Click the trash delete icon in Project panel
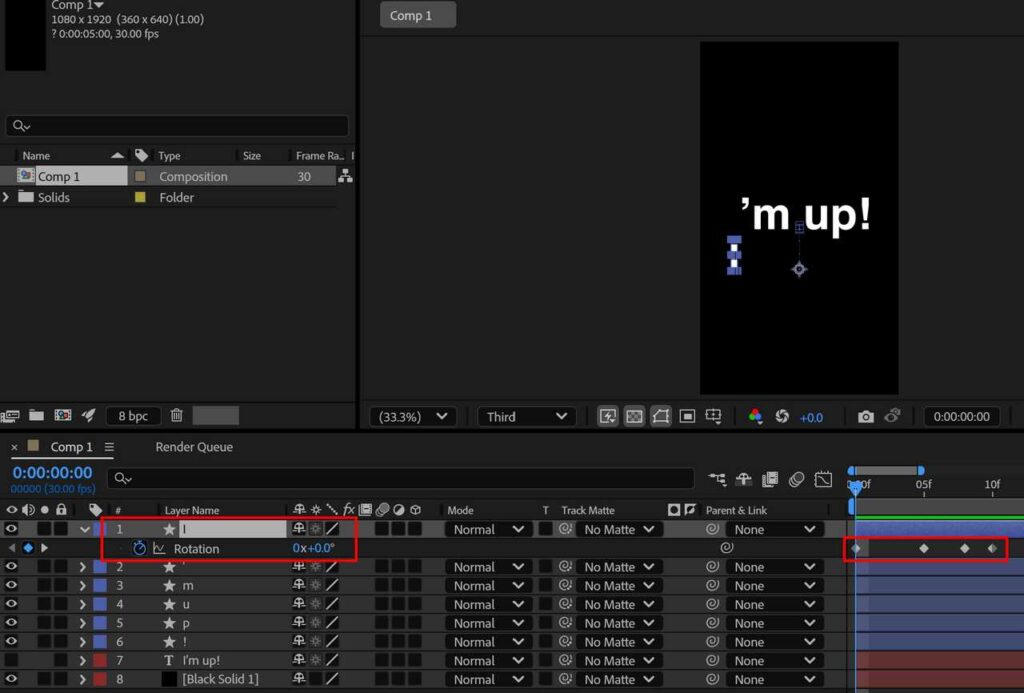This screenshot has height=693, width=1024. (176, 415)
